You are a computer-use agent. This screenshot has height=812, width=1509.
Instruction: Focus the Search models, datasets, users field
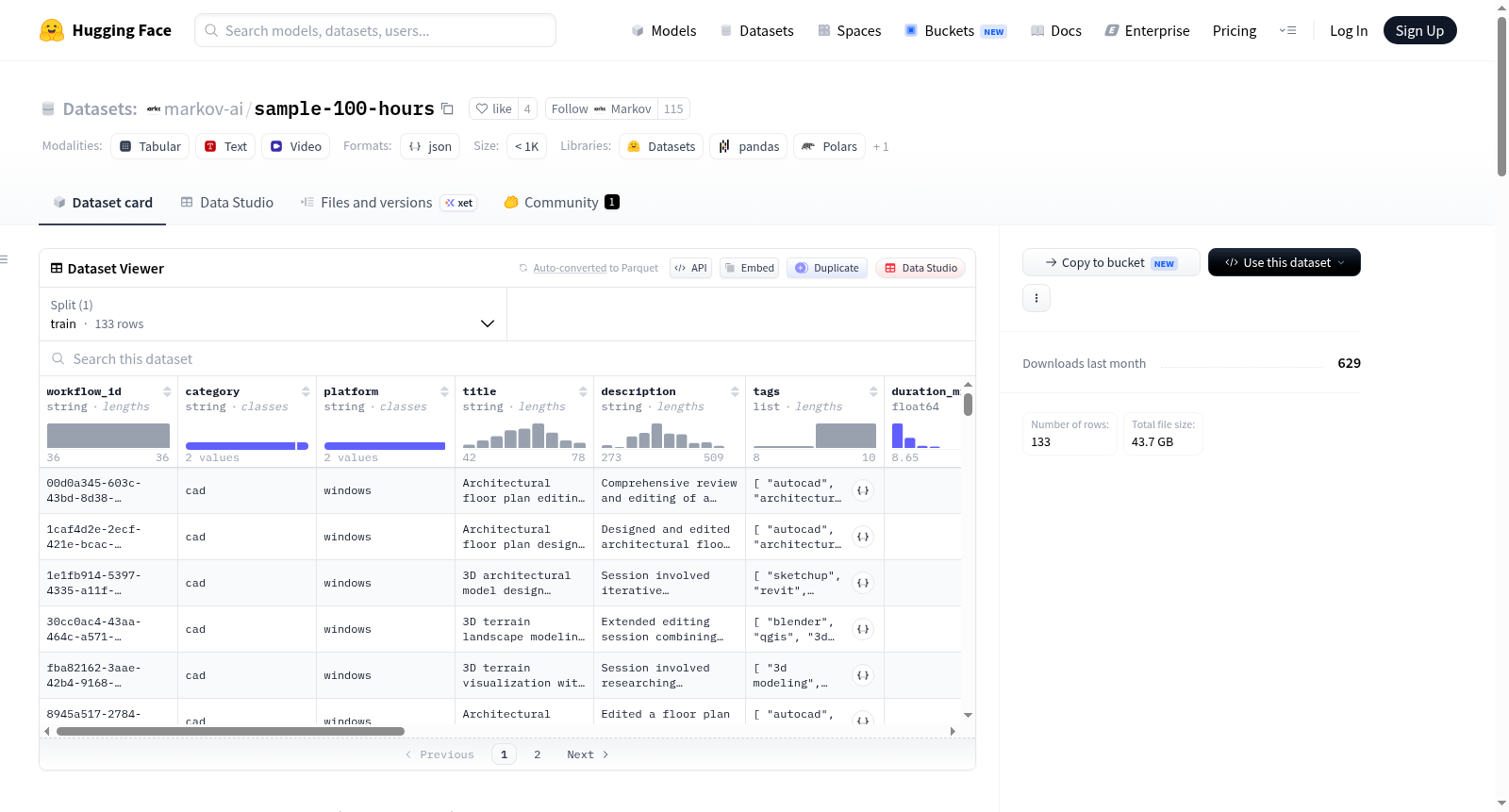pyautogui.click(x=375, y=30)
